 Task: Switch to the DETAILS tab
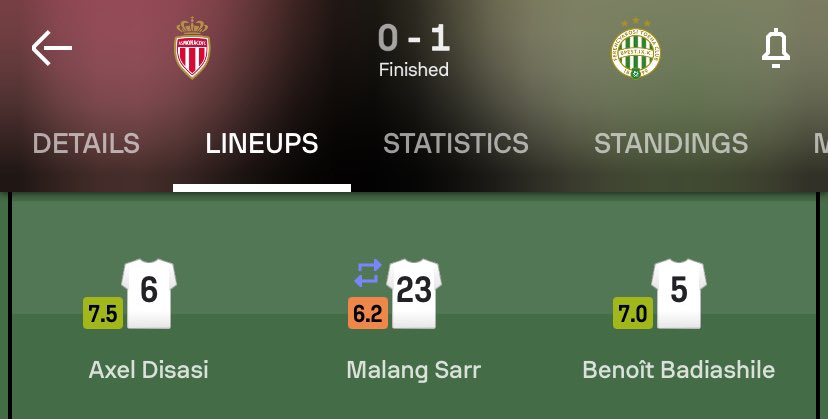click(86, 143)
